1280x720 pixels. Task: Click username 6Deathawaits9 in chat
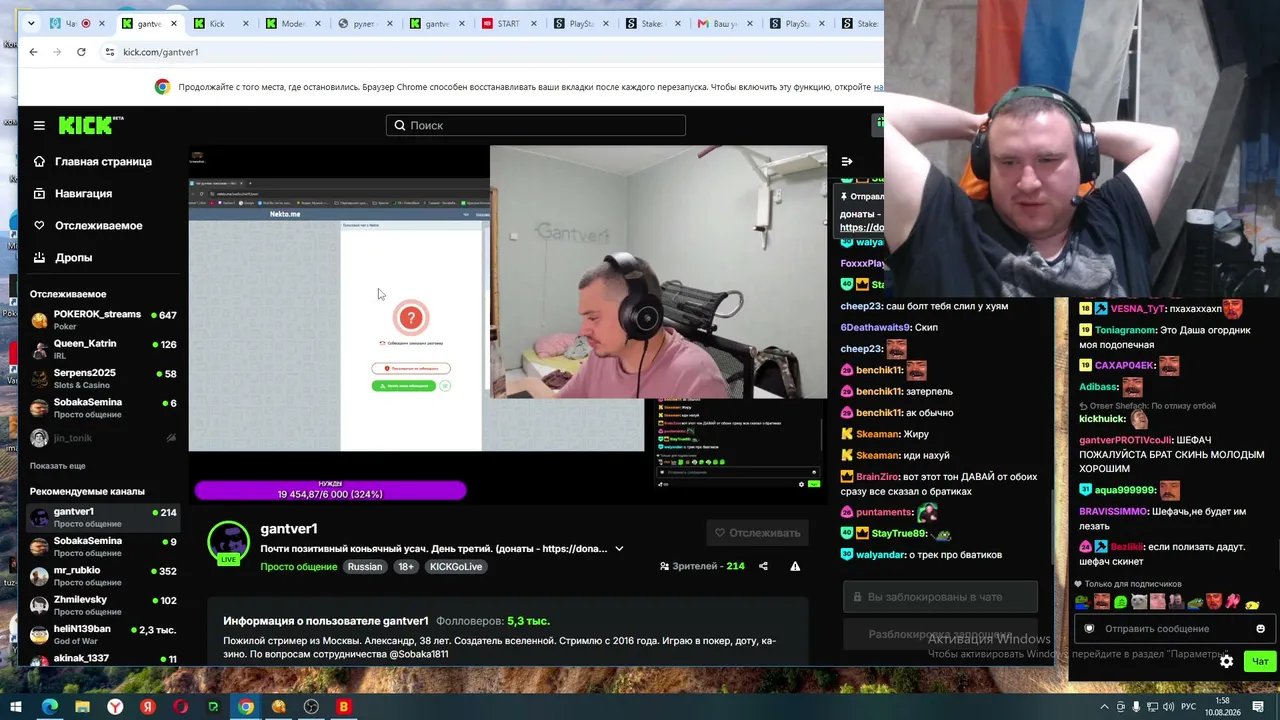tap(875, 328)
